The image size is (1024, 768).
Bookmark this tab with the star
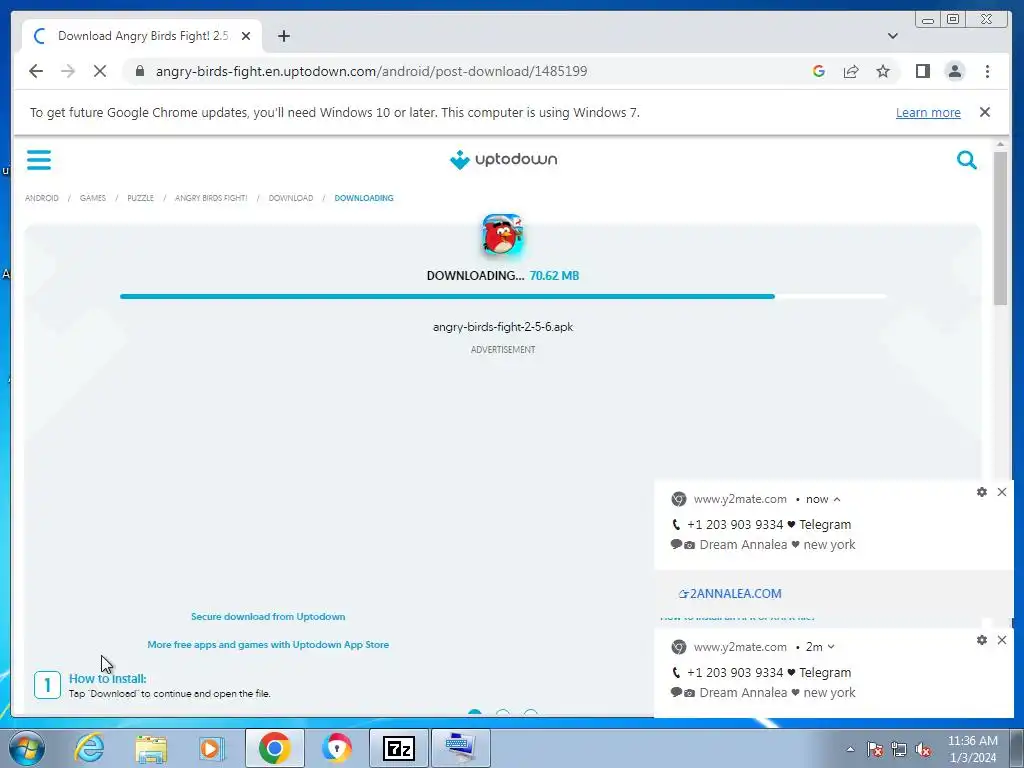coord(883,71)
